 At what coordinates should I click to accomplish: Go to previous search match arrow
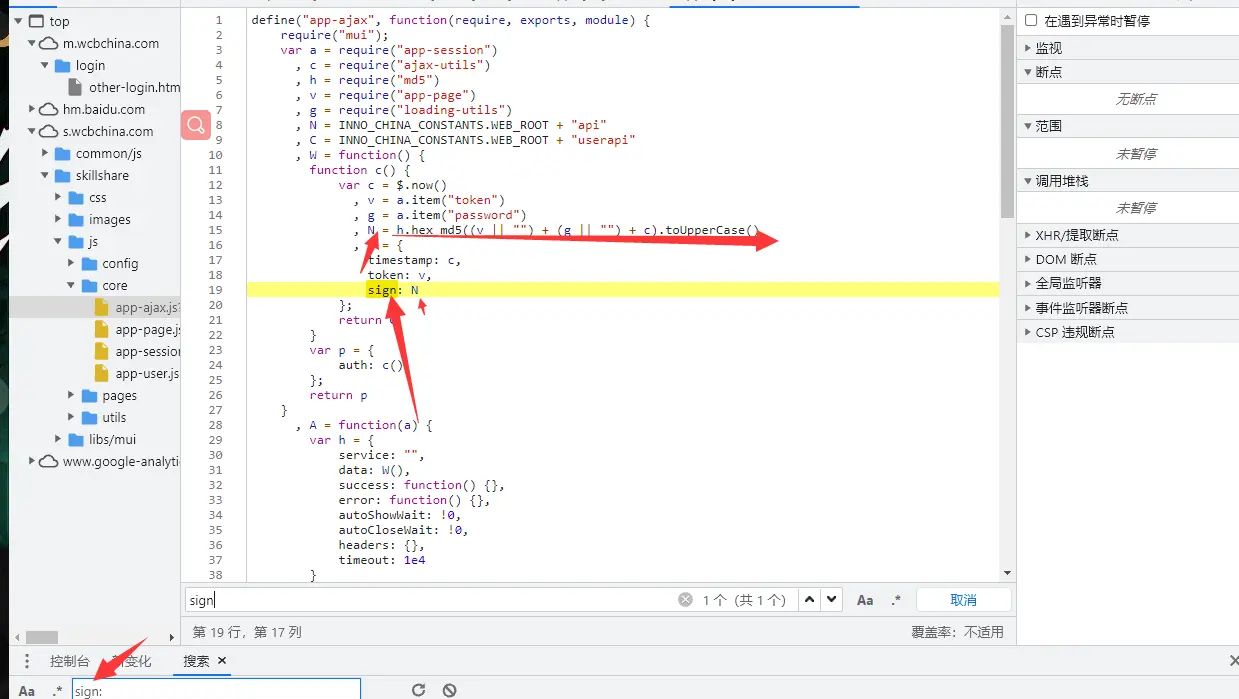809,600
